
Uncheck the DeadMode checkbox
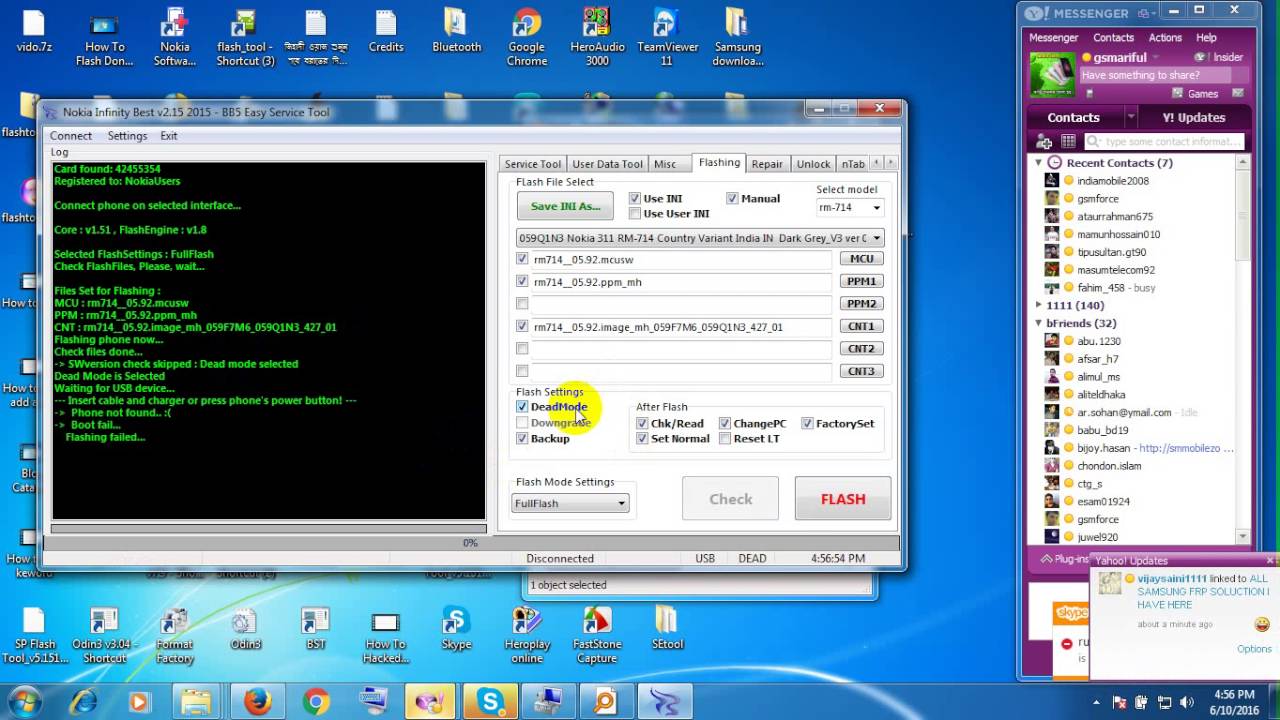click(x=522, y=407)
